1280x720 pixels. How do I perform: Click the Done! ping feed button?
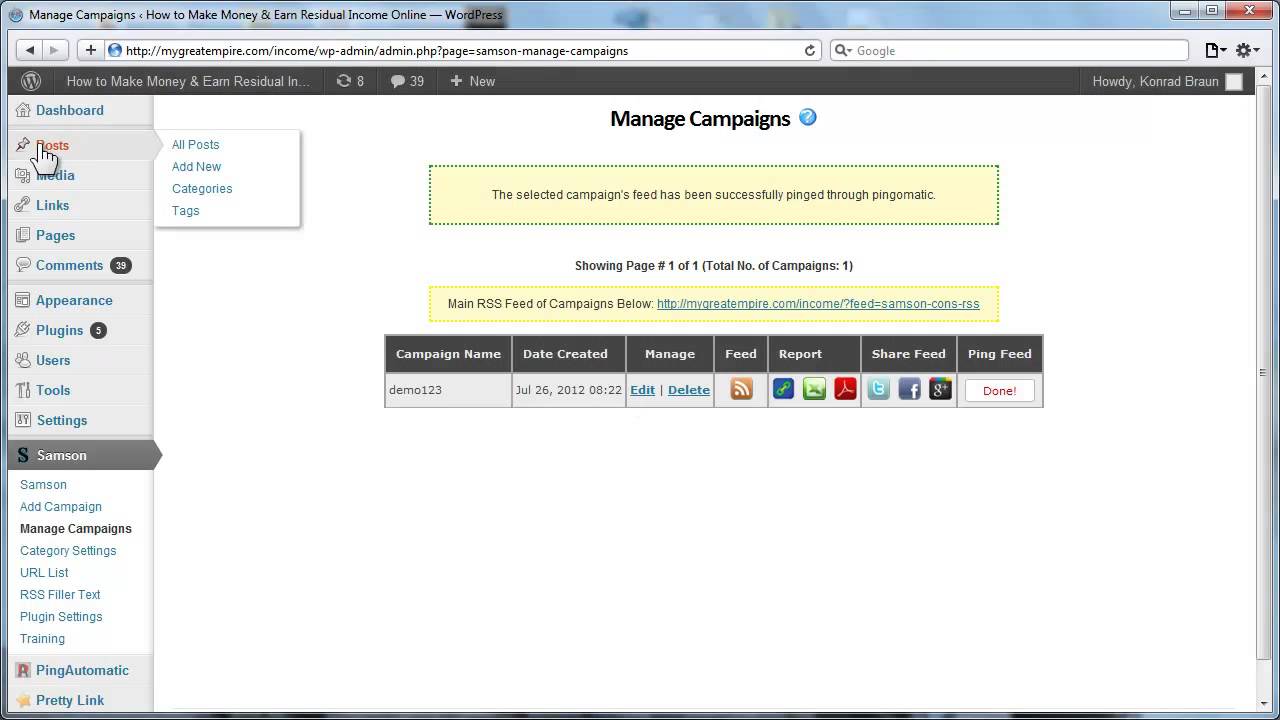click(x=999, y=391)
